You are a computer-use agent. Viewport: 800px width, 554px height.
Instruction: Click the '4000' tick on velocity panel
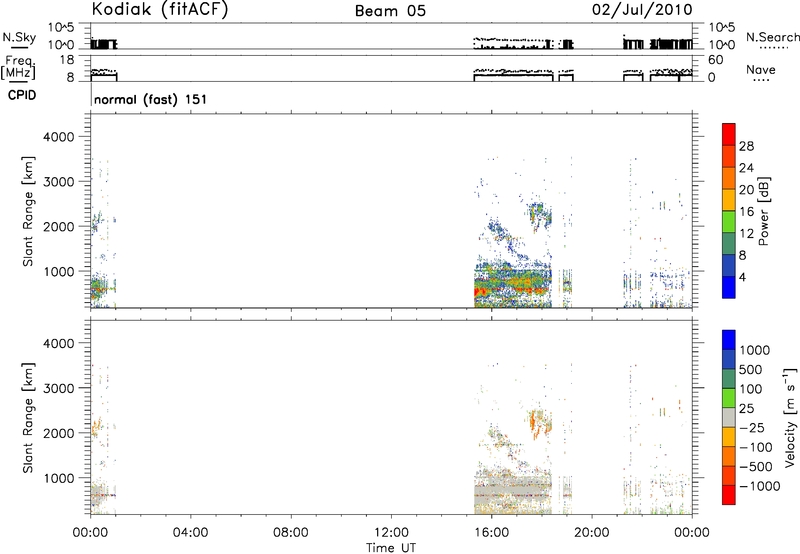(x=58, y=343)
